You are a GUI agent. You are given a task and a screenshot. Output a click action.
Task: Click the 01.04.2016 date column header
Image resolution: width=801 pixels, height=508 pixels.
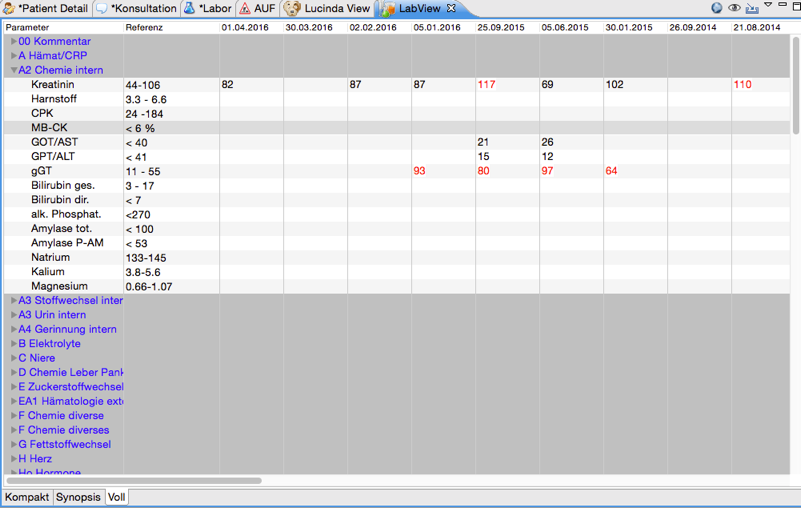coord(245,27)
